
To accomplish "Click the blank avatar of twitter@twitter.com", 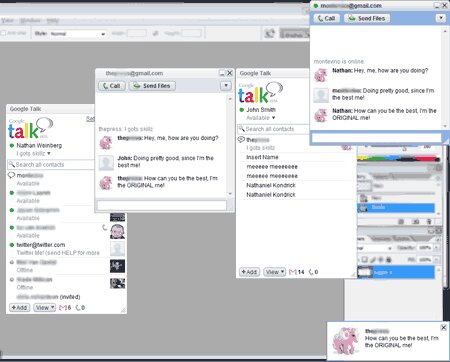I will click(x=117, y=249).
